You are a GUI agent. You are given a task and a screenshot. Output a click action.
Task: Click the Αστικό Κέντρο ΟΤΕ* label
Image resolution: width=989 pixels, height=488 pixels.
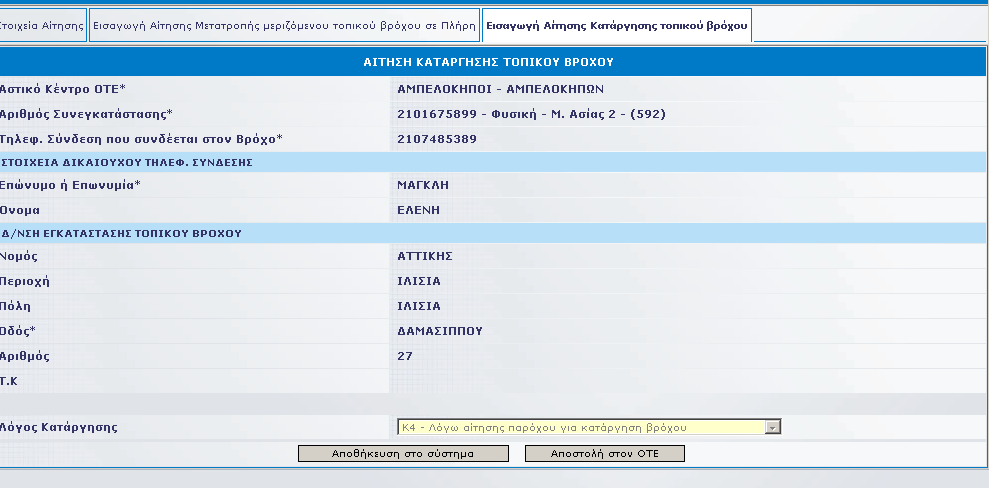click(62, 90)
